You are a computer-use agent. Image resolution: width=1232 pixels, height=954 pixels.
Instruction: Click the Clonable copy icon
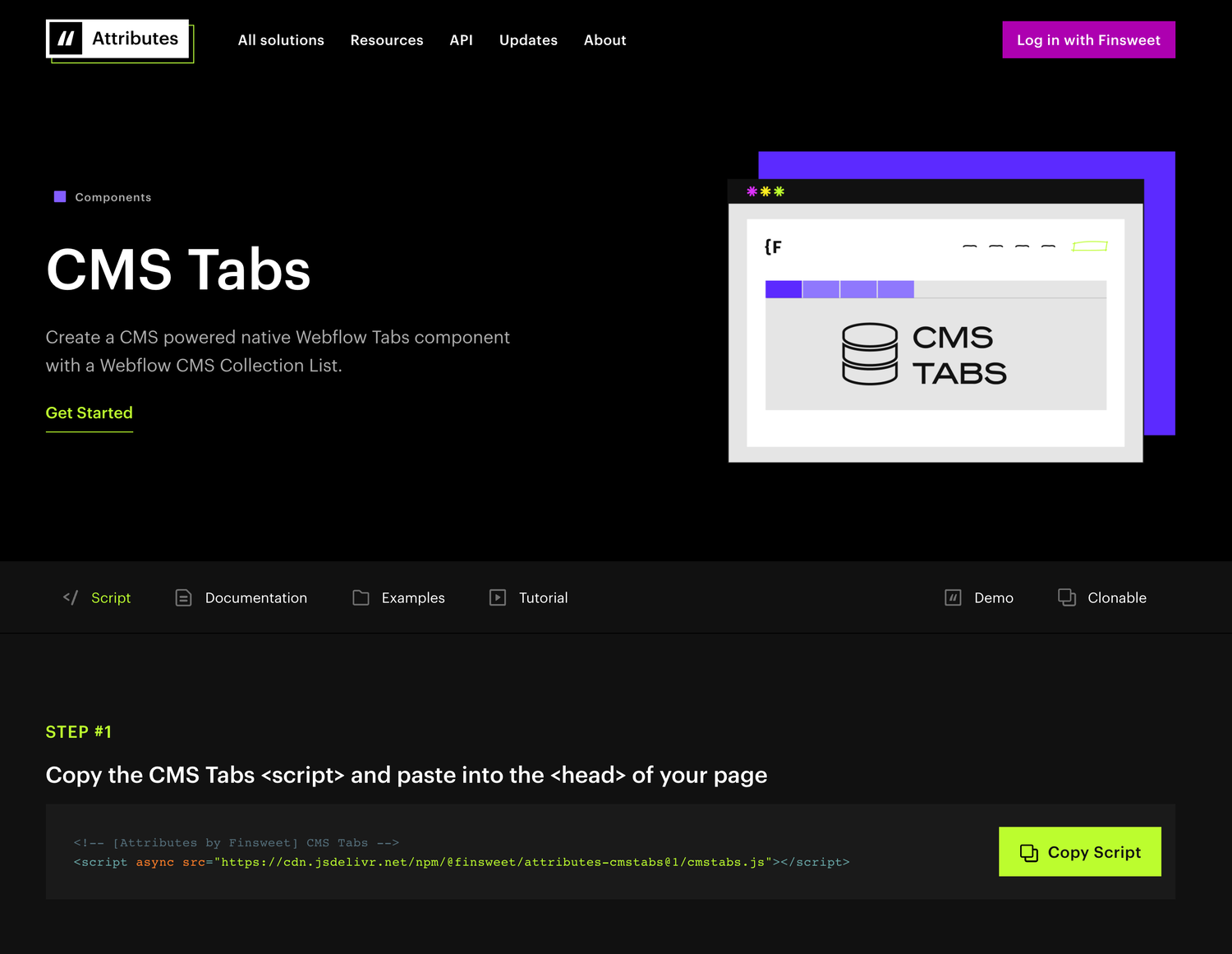point(1067,597)
